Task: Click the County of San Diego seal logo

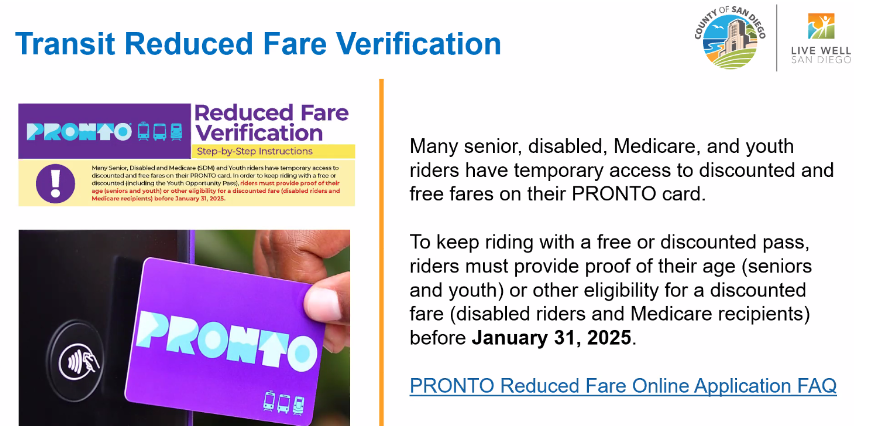Action: tap(730, 37)
